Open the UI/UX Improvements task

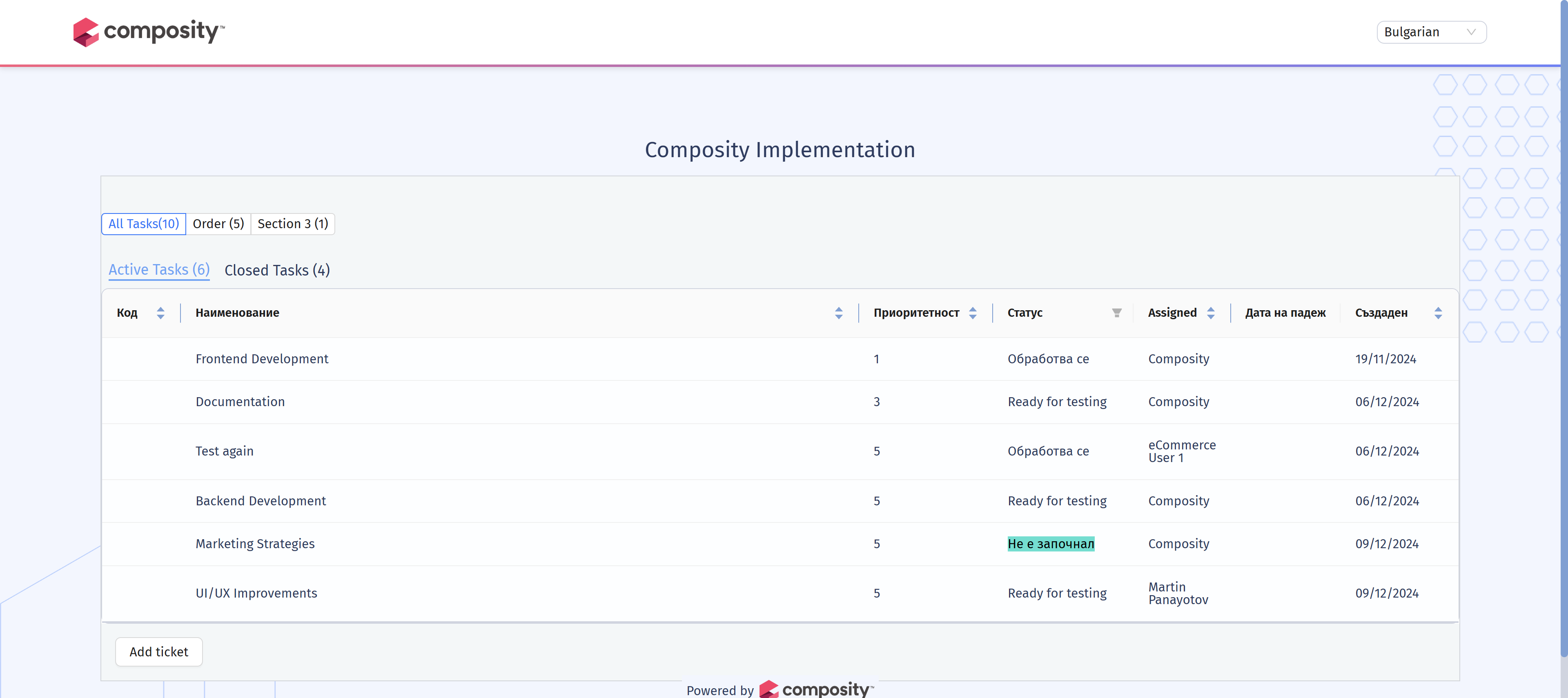click(x=256, y=593)
